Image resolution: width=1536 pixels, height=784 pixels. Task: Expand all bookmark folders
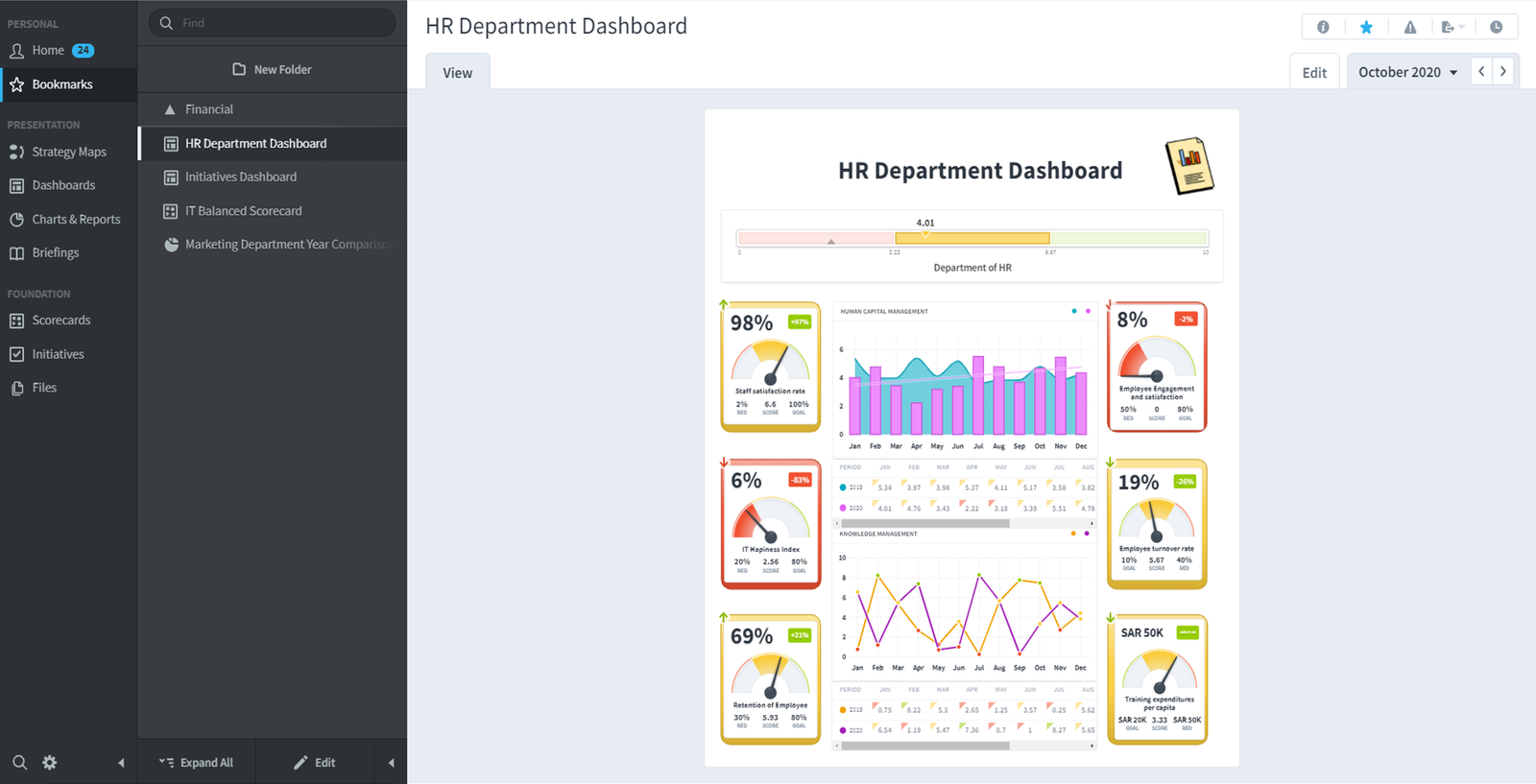click(x=197, y=763)
